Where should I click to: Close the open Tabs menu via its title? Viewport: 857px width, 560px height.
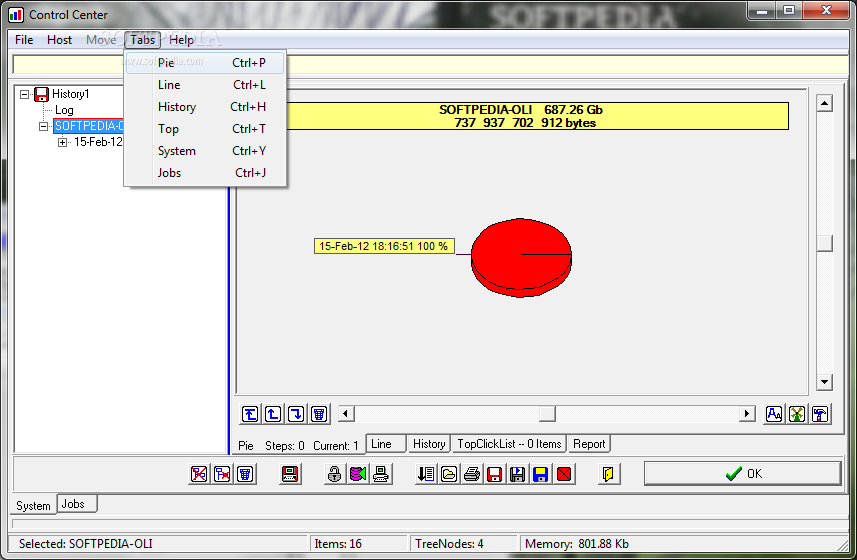pos(143,40)
